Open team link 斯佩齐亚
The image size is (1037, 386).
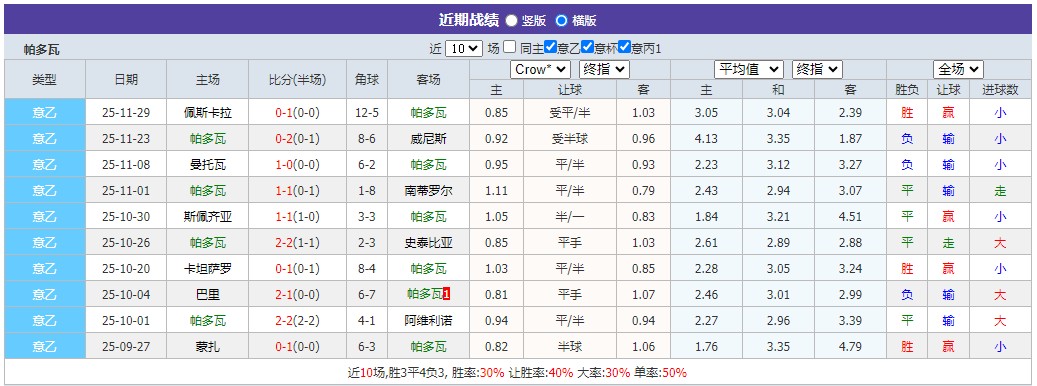click(x=207, y=217)
